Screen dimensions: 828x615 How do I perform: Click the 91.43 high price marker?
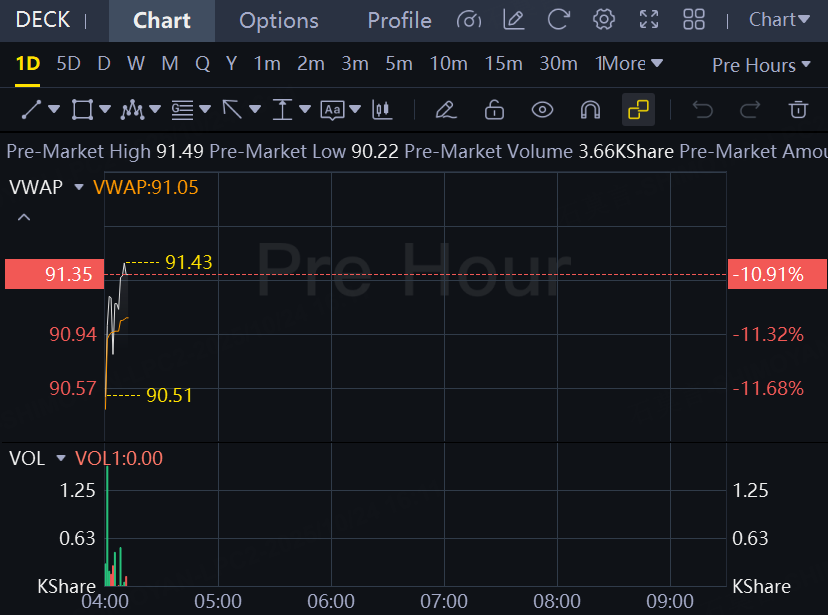pyautogui.click(x=189, y=262)
